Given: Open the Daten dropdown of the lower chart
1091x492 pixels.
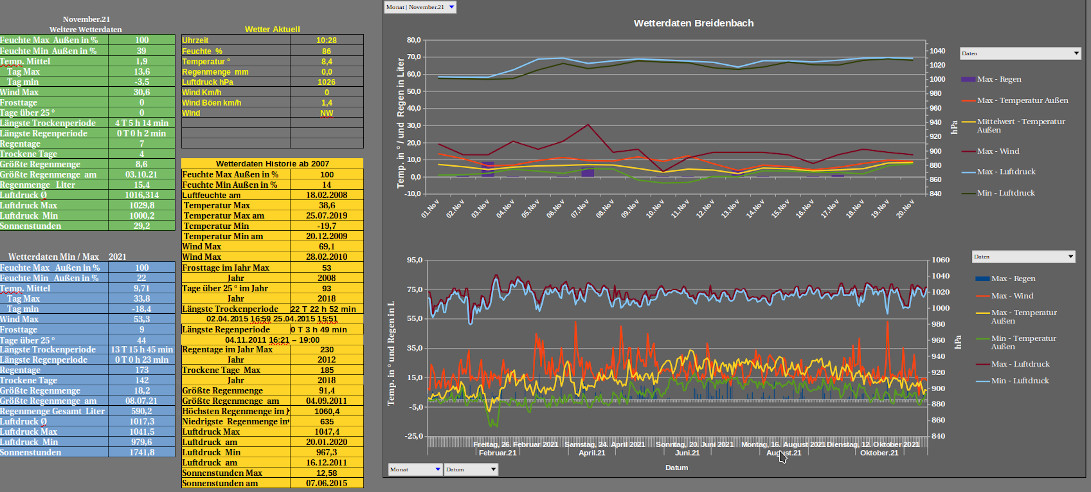Looking at the screenshot, I should point(1023,257).
